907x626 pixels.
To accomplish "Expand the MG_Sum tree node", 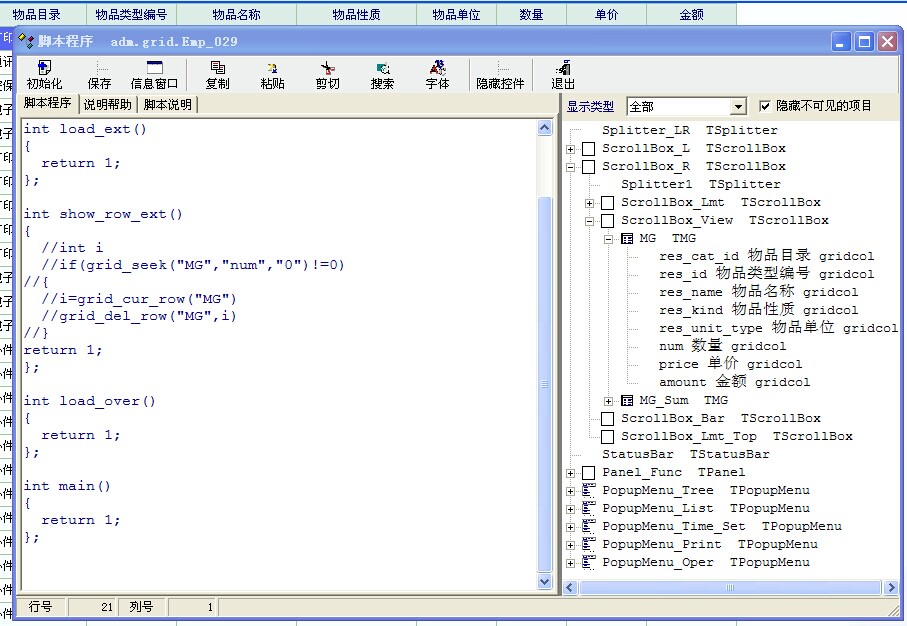I will 609,401.
